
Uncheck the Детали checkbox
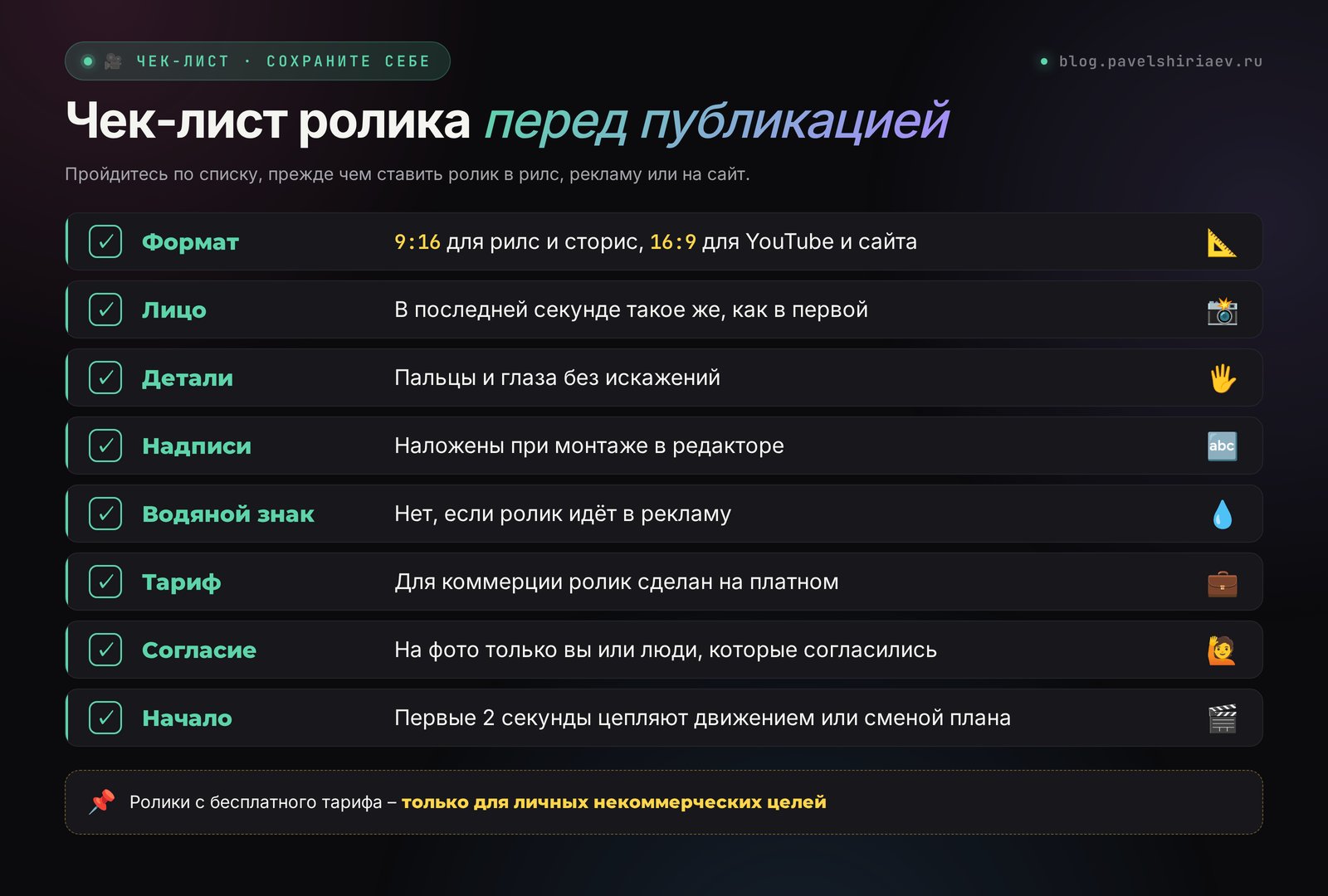pos(105,377)
